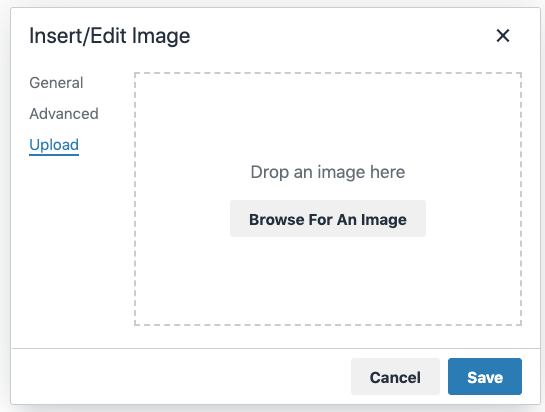The width and height of the screenshot is (545, 412).
Task: Click the 'Drop an image here' text
Action: tap(328, 172)
